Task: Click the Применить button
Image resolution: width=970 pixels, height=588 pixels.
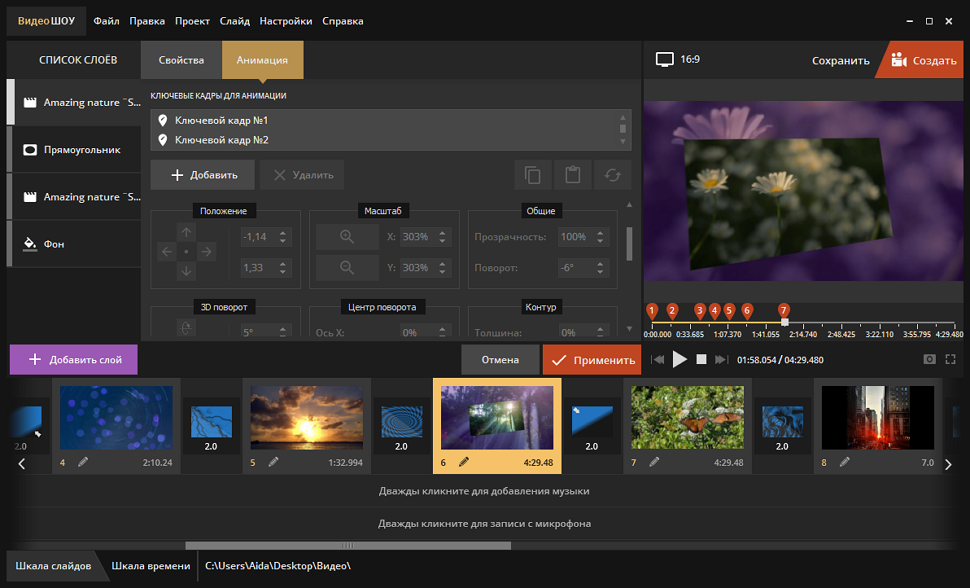Action: click(592, 360)
